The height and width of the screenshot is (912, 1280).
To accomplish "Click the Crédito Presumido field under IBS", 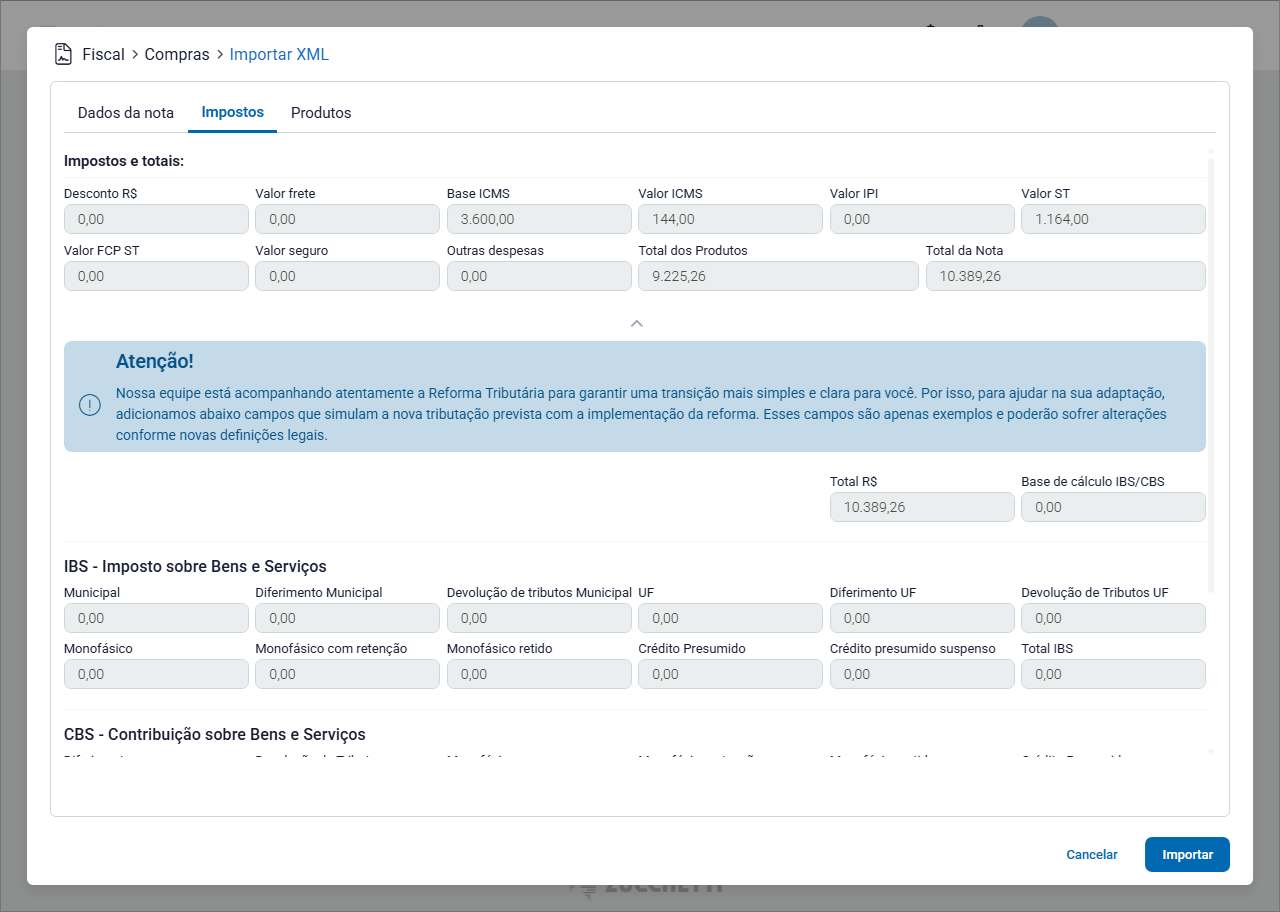I will click(730, 674).
